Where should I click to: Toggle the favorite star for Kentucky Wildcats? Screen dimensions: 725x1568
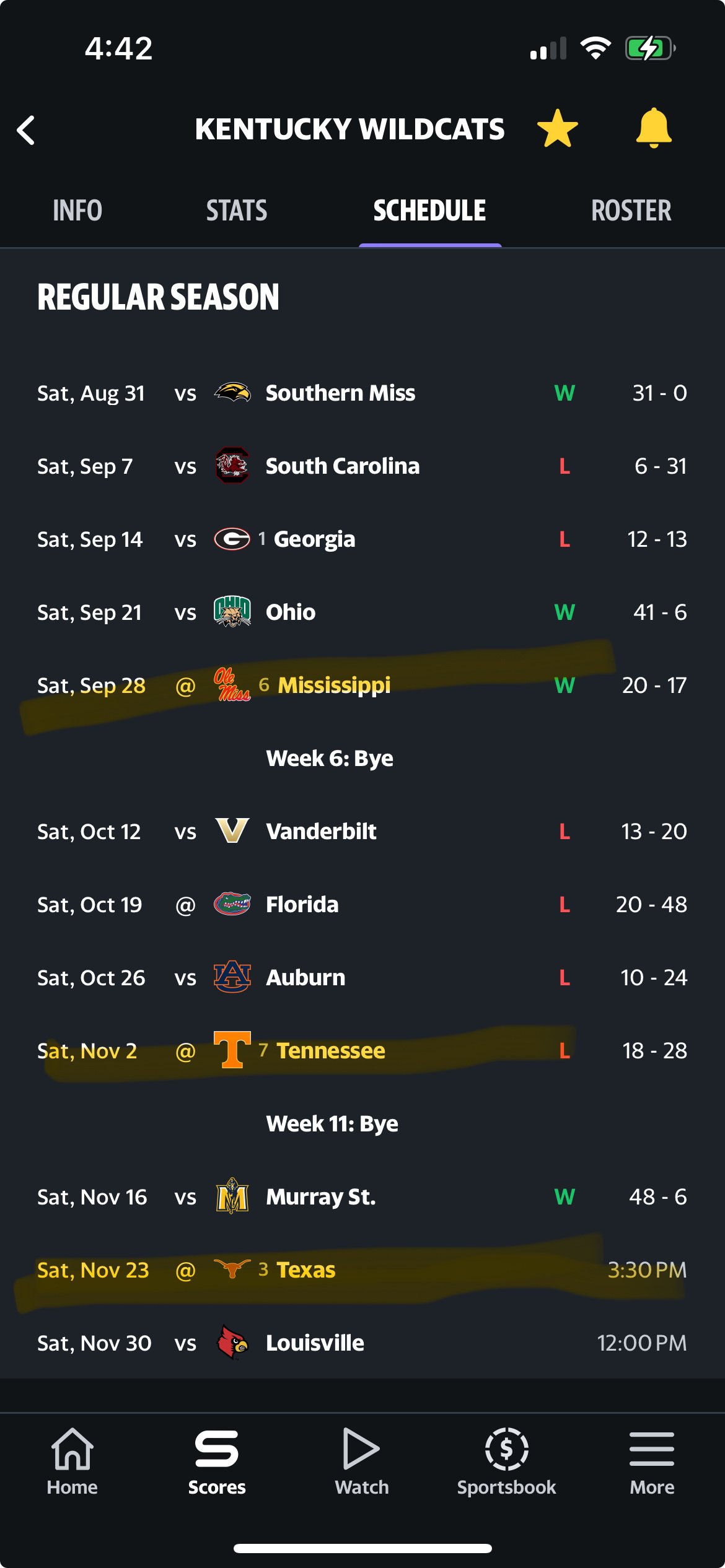click(x=557, y=129)
